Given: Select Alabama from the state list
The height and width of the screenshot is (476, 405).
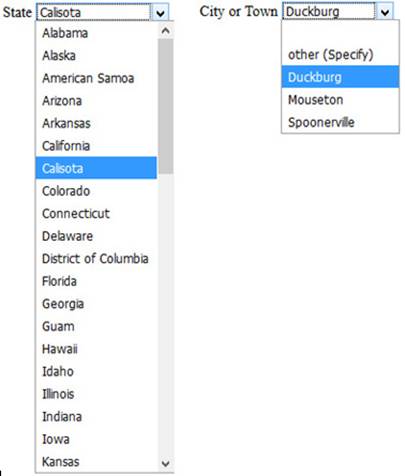Looking at the screenshot, I should coord(96,33).
